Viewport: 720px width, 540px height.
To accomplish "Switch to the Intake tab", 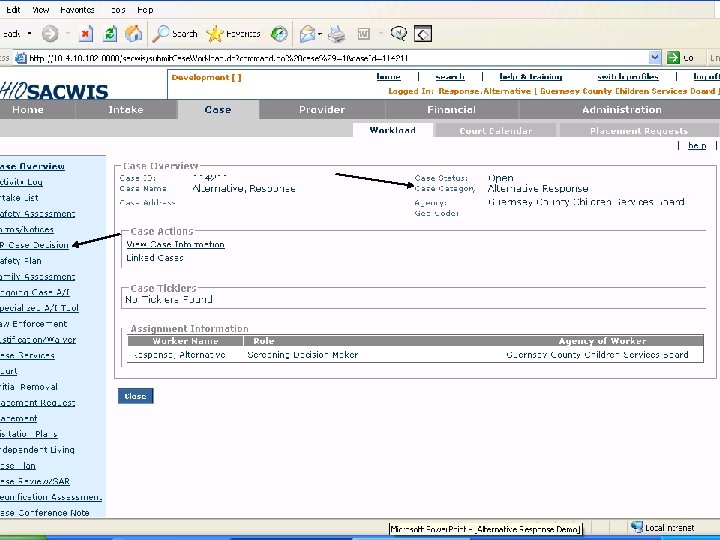I will click(x=126, y=110).
